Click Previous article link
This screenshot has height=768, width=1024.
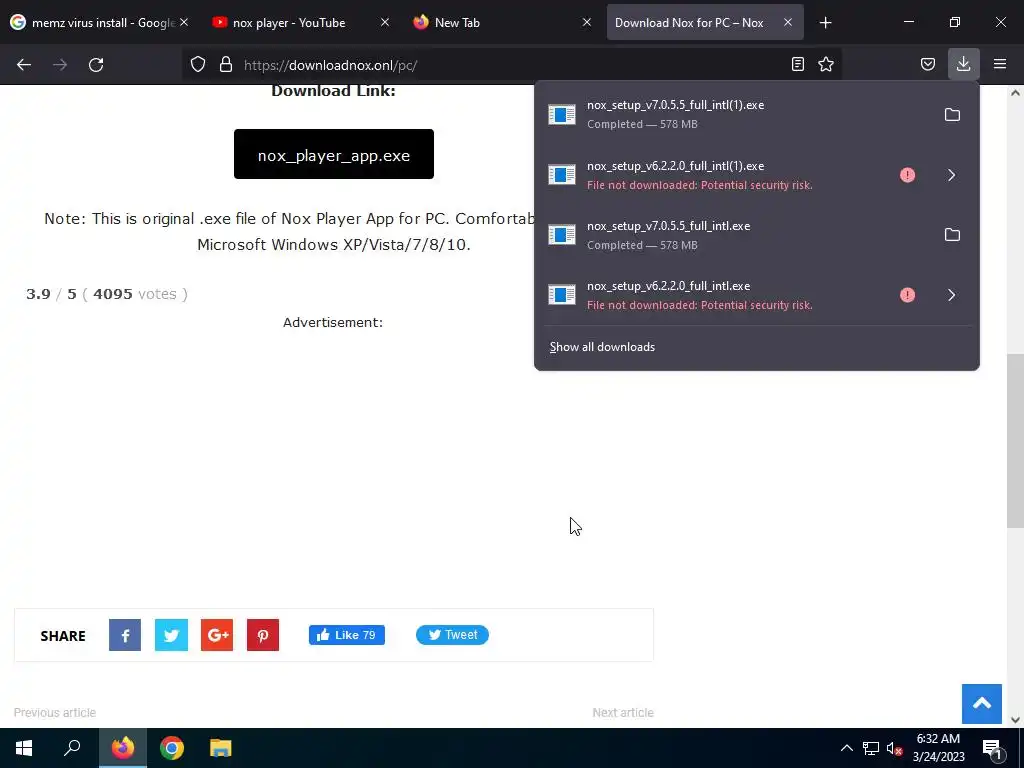pos(55,712)
